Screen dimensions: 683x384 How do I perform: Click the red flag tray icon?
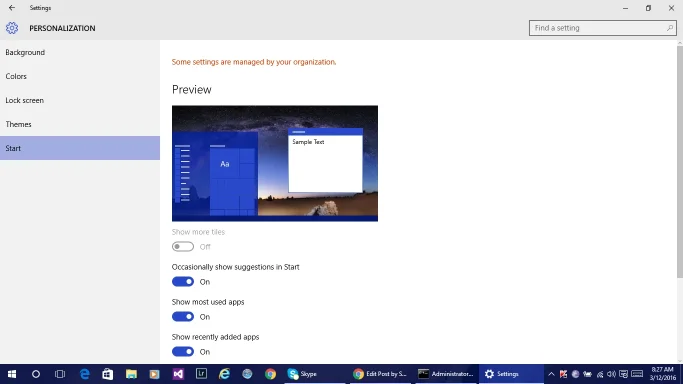pos(563,374)
